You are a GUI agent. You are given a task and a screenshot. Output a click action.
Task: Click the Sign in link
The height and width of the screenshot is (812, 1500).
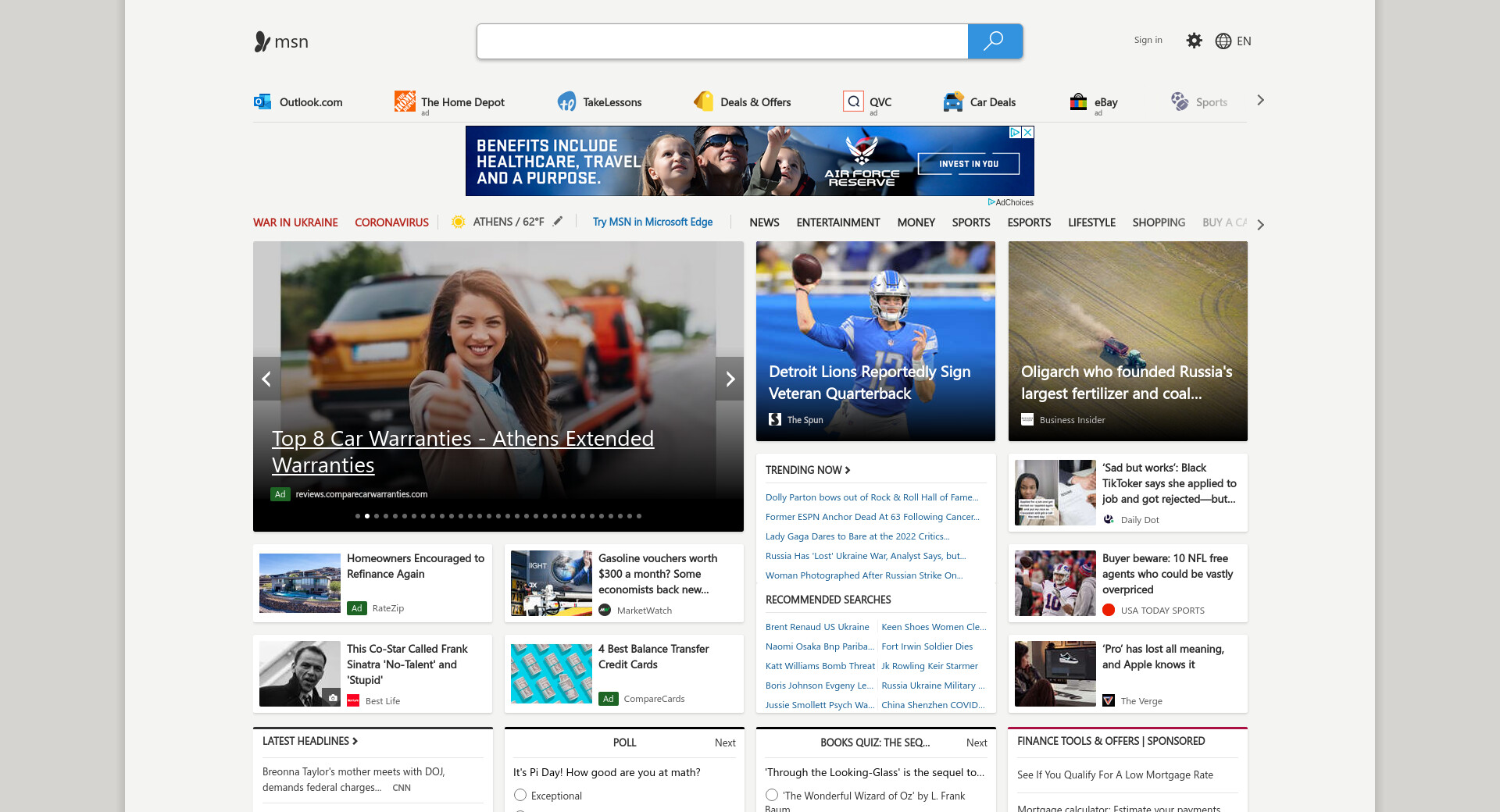pos(1148,41)
